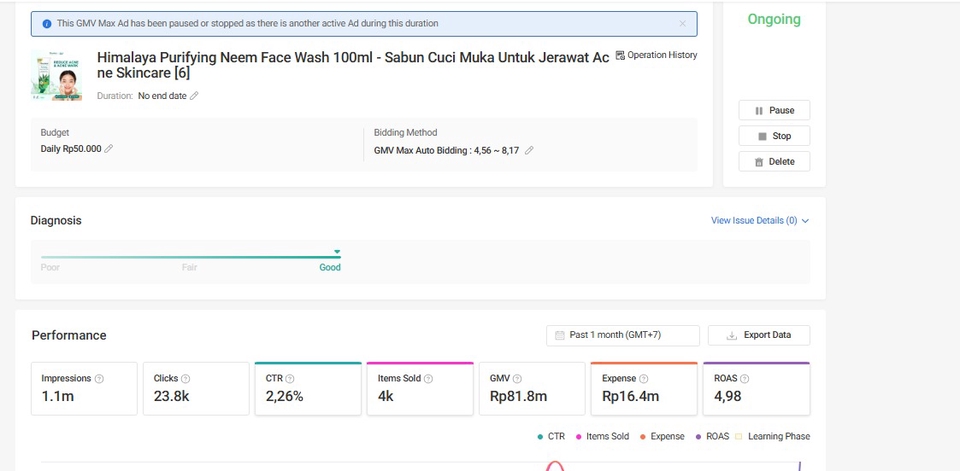Close the paused GMV Max Ad notice
This screenshot has width=960, height=471.
[x=683, y=23]
